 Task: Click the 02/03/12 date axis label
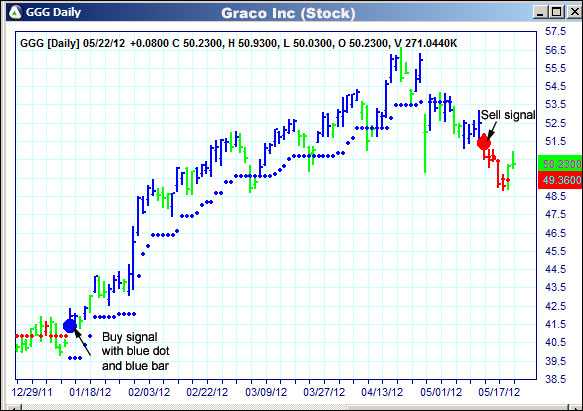[x=149, y=392]
